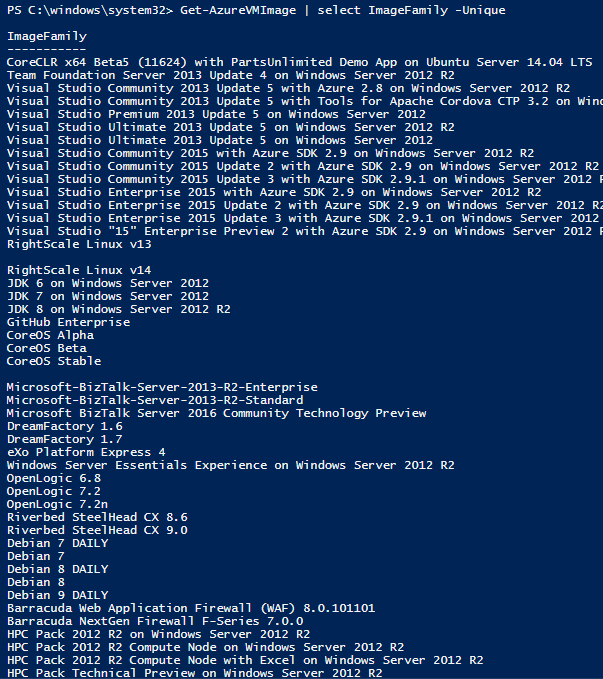This screenshot has height=679, width=603.
Task: Click the JDK 8 on Windows Server line
Action: point(118,309)
